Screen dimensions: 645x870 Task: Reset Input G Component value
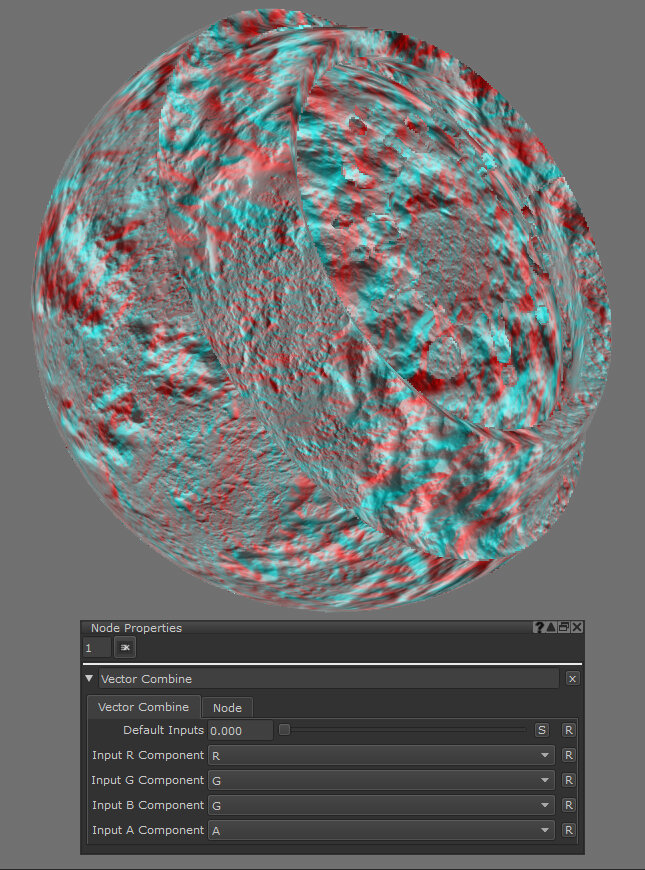(568, 780)
